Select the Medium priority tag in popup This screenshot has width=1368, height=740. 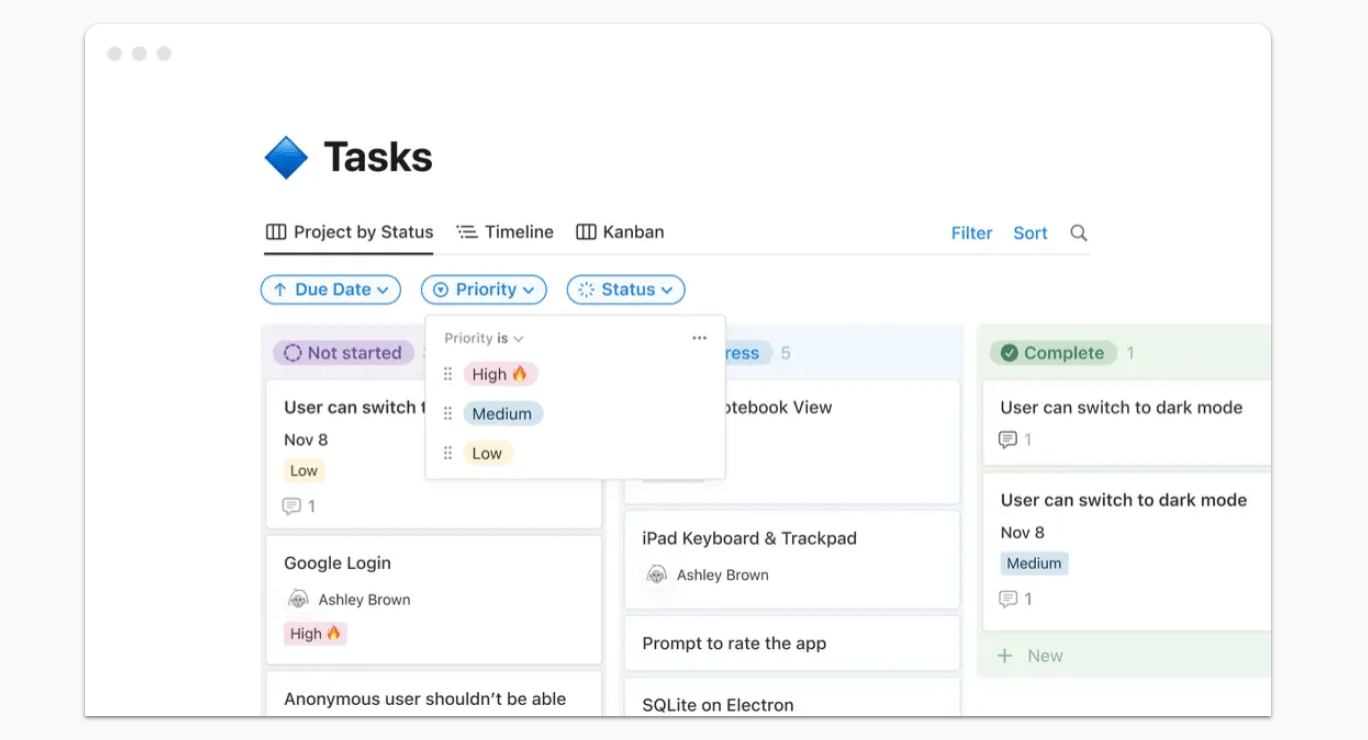coord(502,414)
